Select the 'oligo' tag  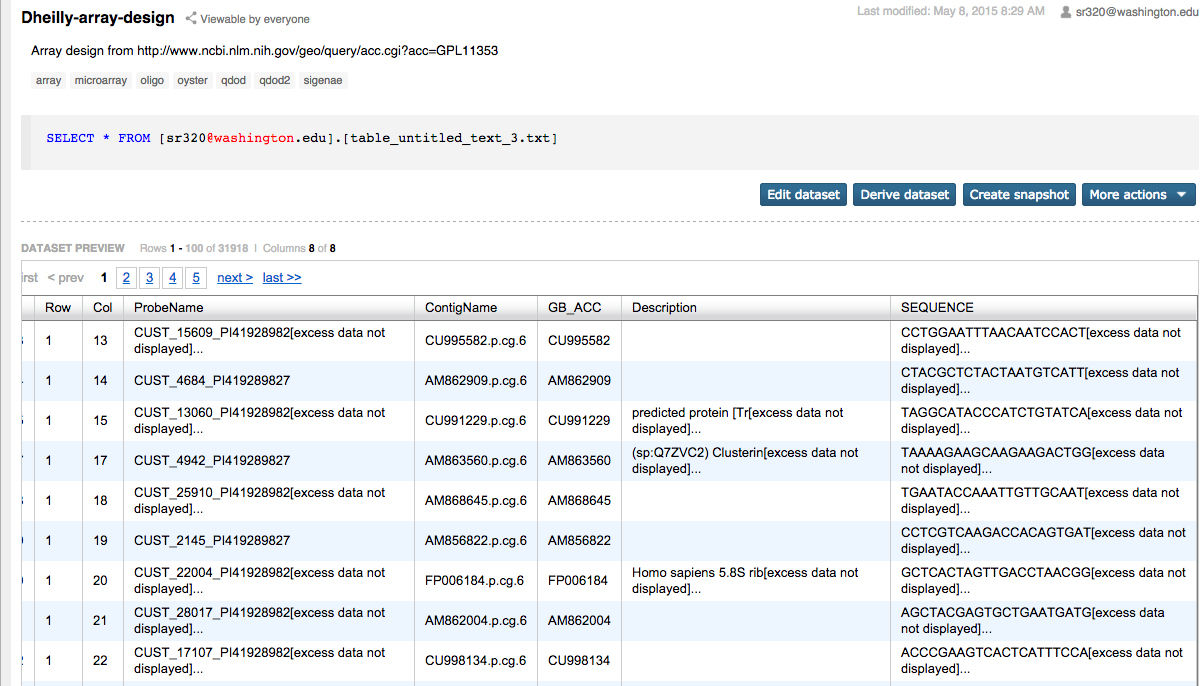click(152, 81)
